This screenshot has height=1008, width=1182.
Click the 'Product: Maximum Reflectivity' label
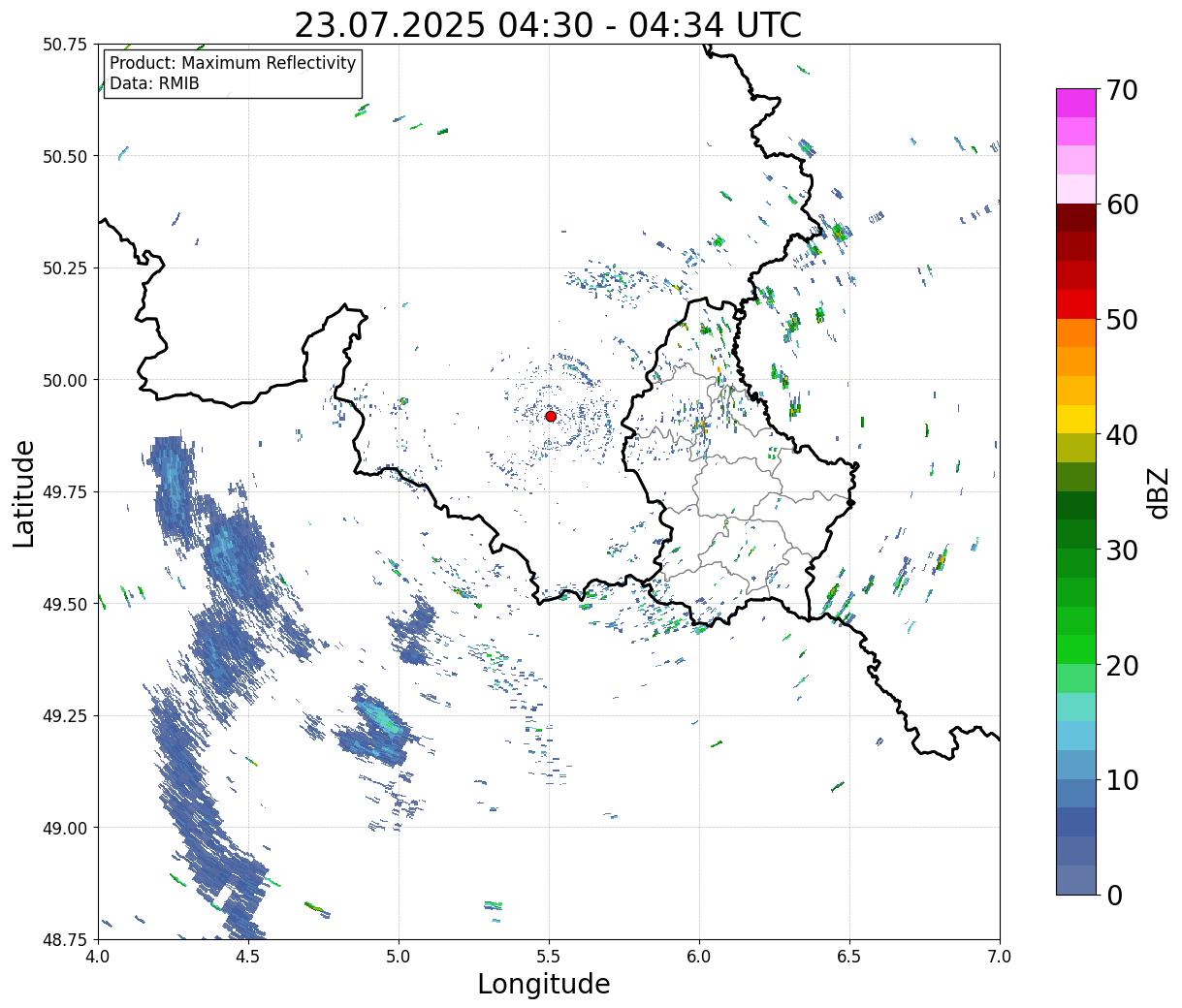click(x=233, y=63)
